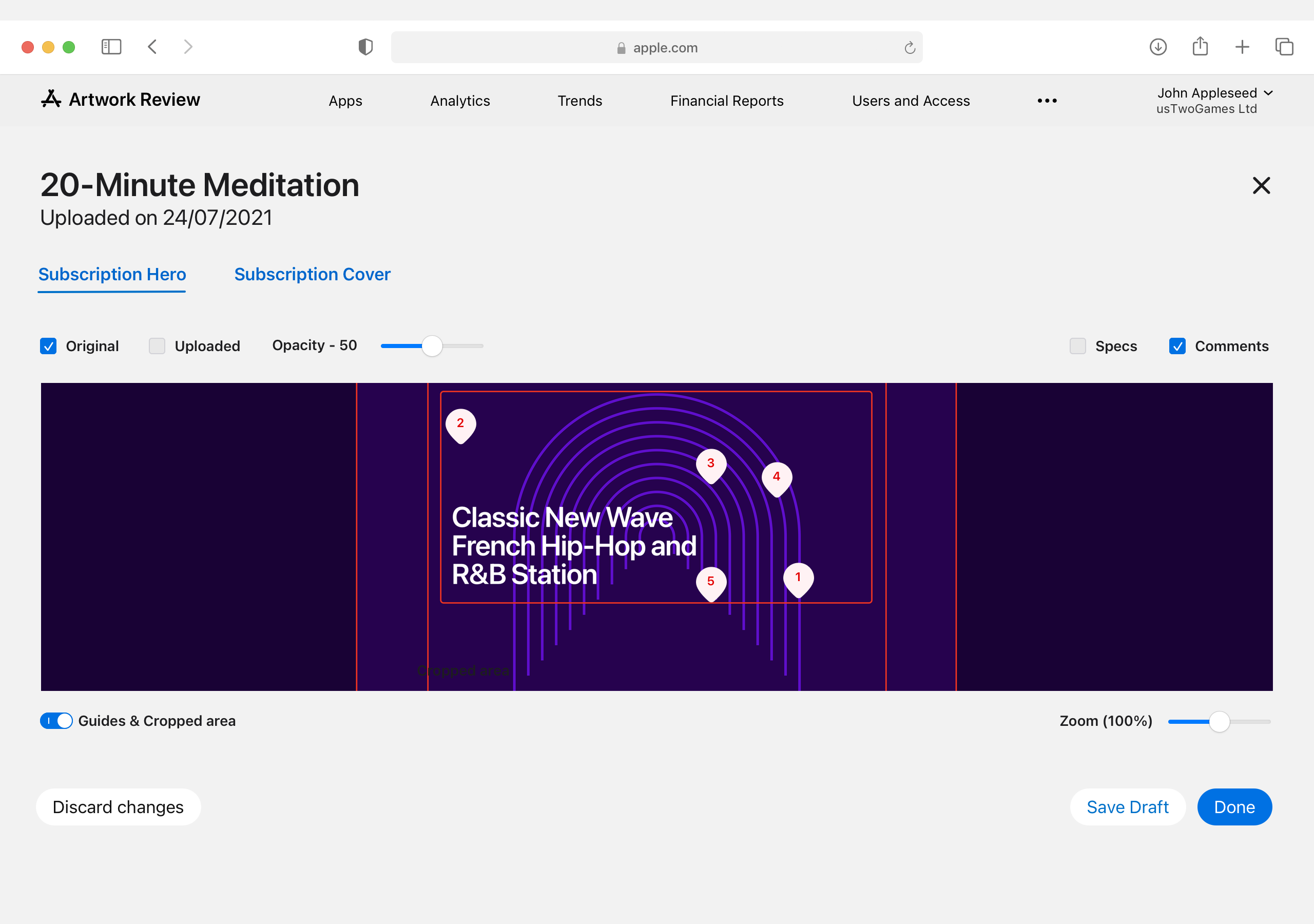Click the Discard changes button
Image resolution: width=1314 pixels, height=924 pixels.
click(119, 806)
